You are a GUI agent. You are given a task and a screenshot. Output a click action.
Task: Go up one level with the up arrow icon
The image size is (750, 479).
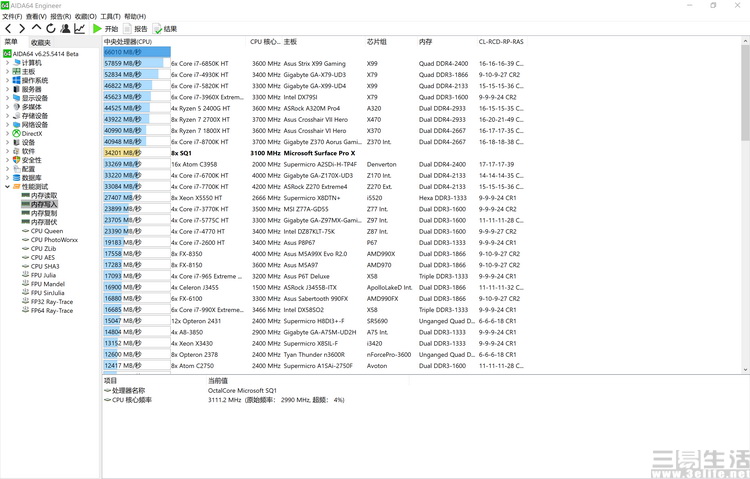tap(36, 28)
